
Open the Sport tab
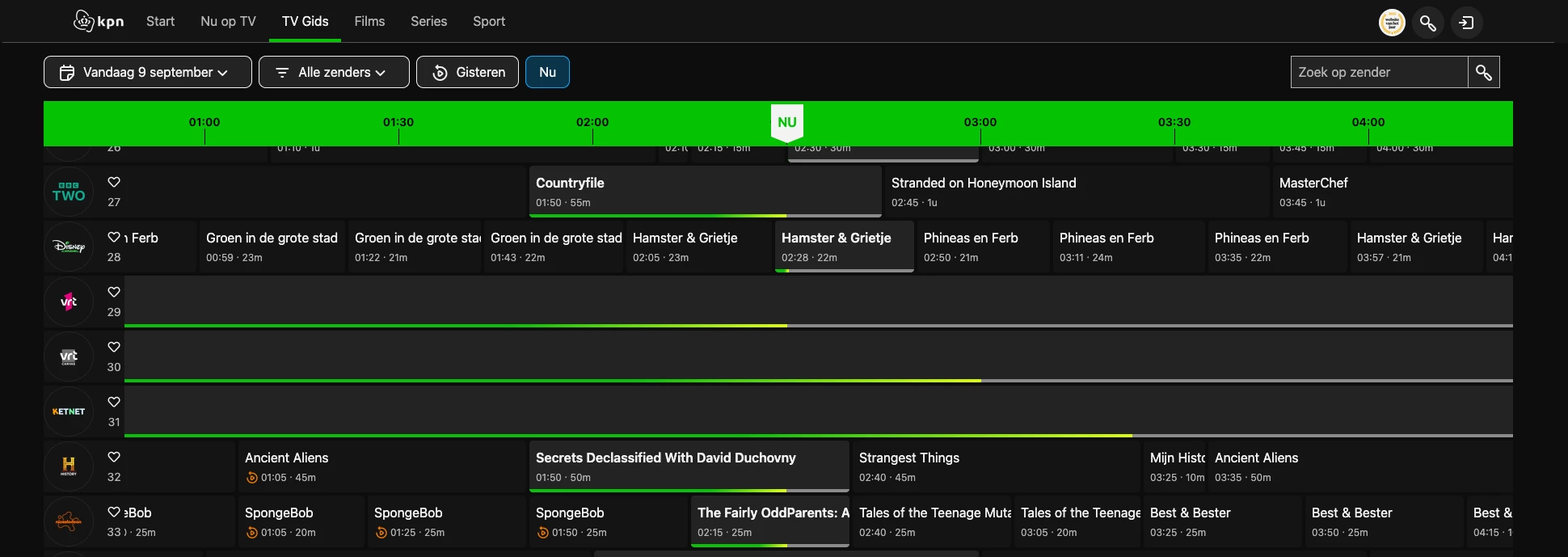click(x=489, y=22)
